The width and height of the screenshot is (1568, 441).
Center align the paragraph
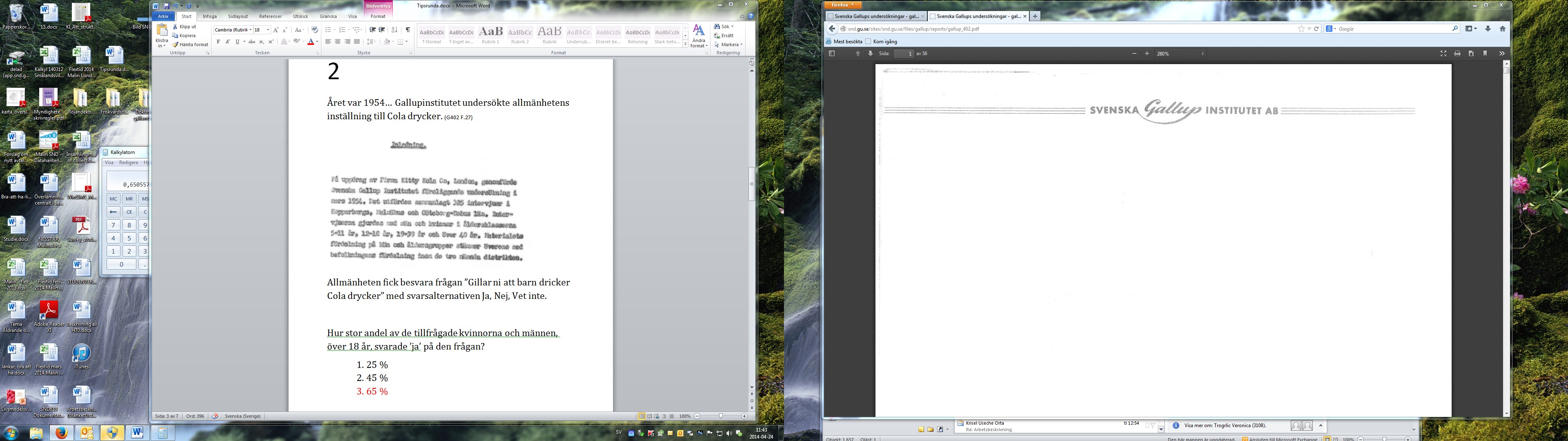point(338,42)
